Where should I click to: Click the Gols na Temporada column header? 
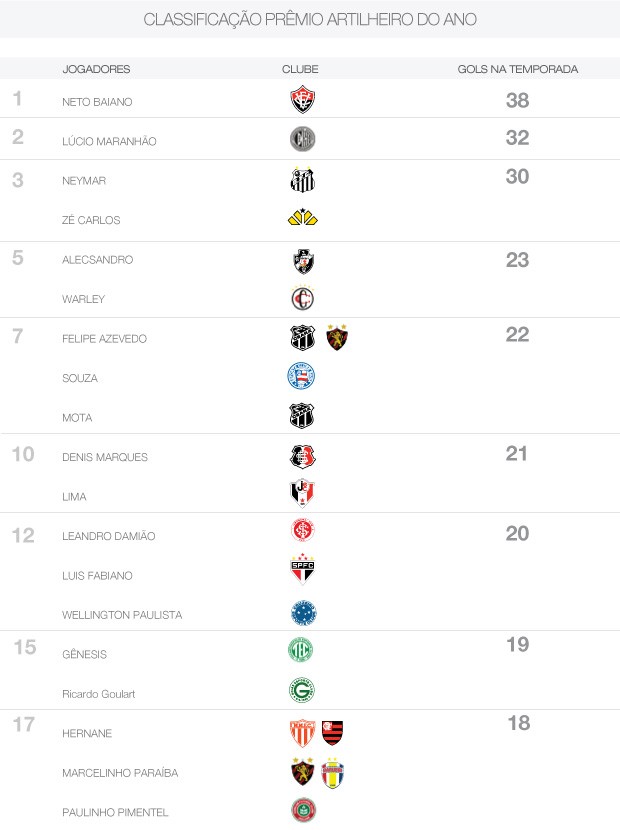tap(517, 69)
